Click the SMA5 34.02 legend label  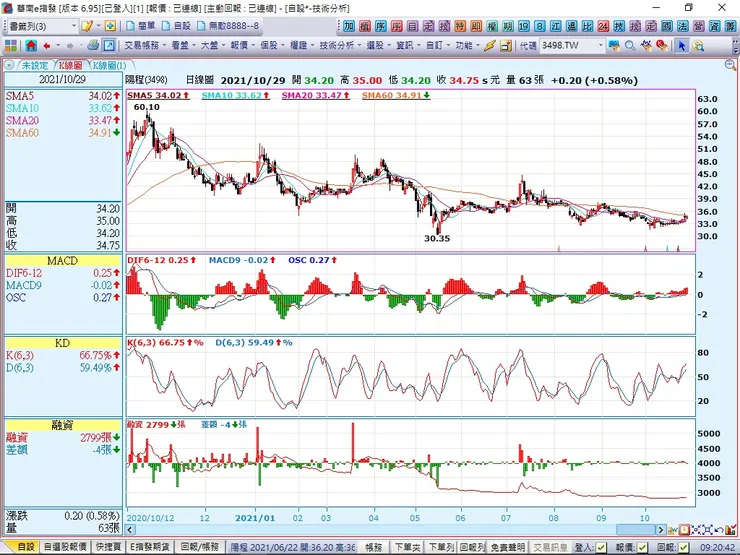158,95
